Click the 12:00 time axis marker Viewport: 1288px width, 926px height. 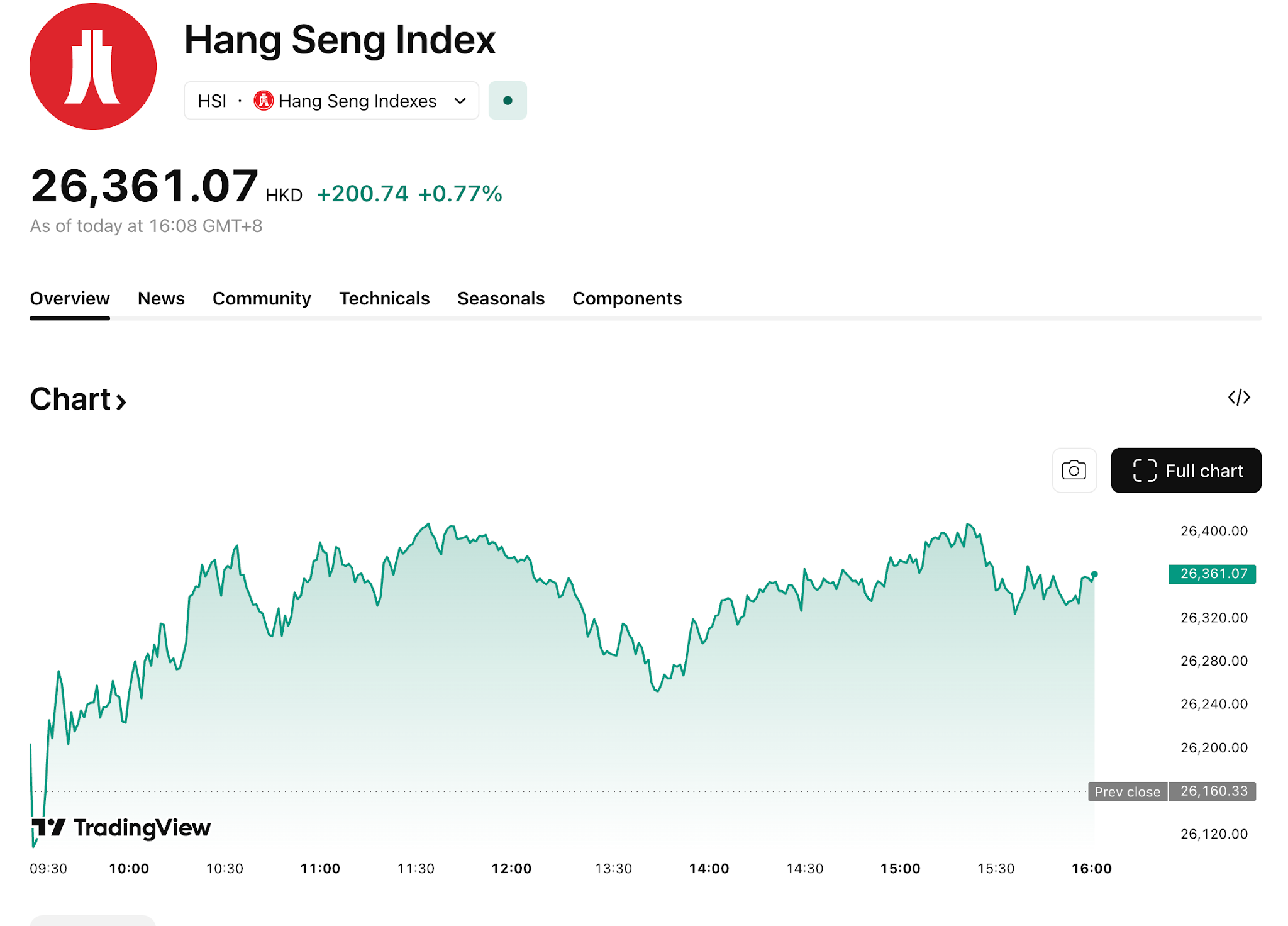pyautogui.click(x=511, y=869)
